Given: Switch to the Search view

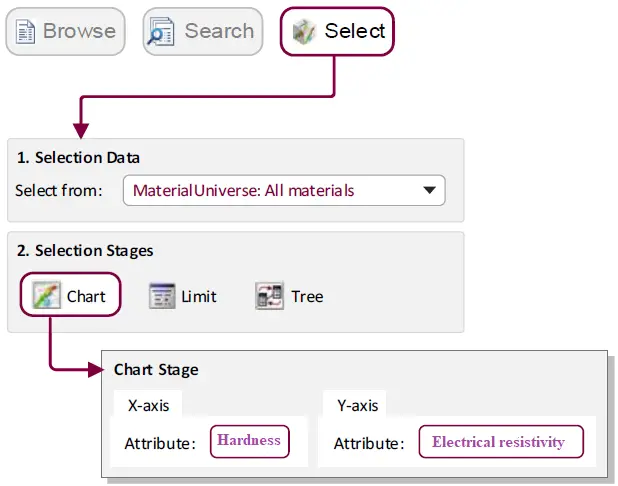Looking at the screenshot, I should [x=203, y=32].
